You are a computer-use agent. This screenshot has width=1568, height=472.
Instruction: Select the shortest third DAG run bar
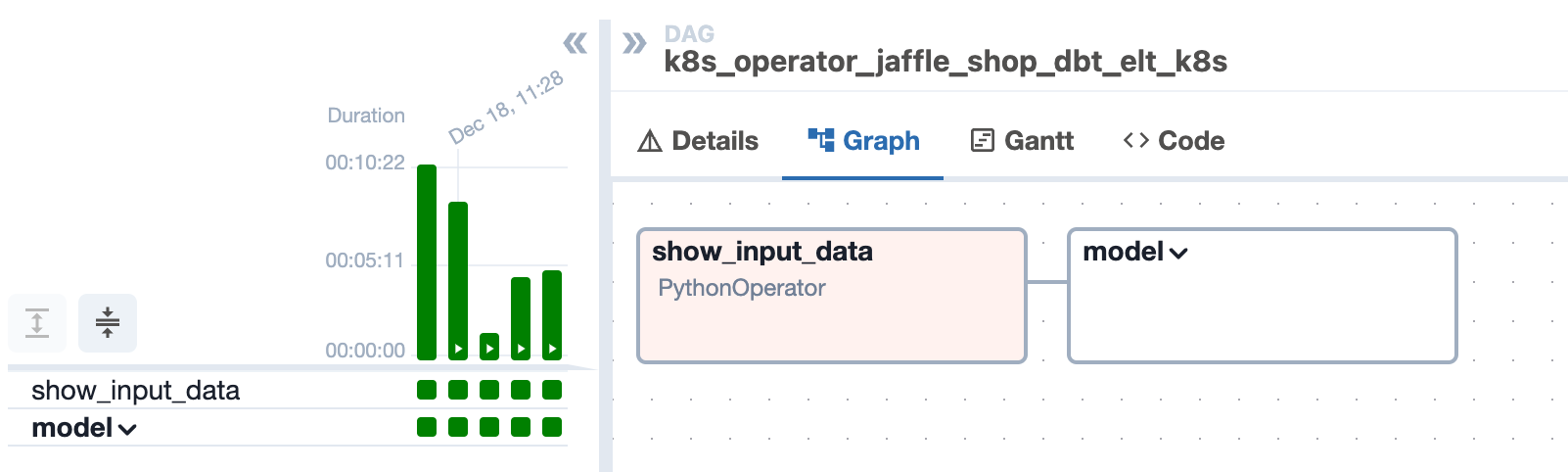point(489,347)
